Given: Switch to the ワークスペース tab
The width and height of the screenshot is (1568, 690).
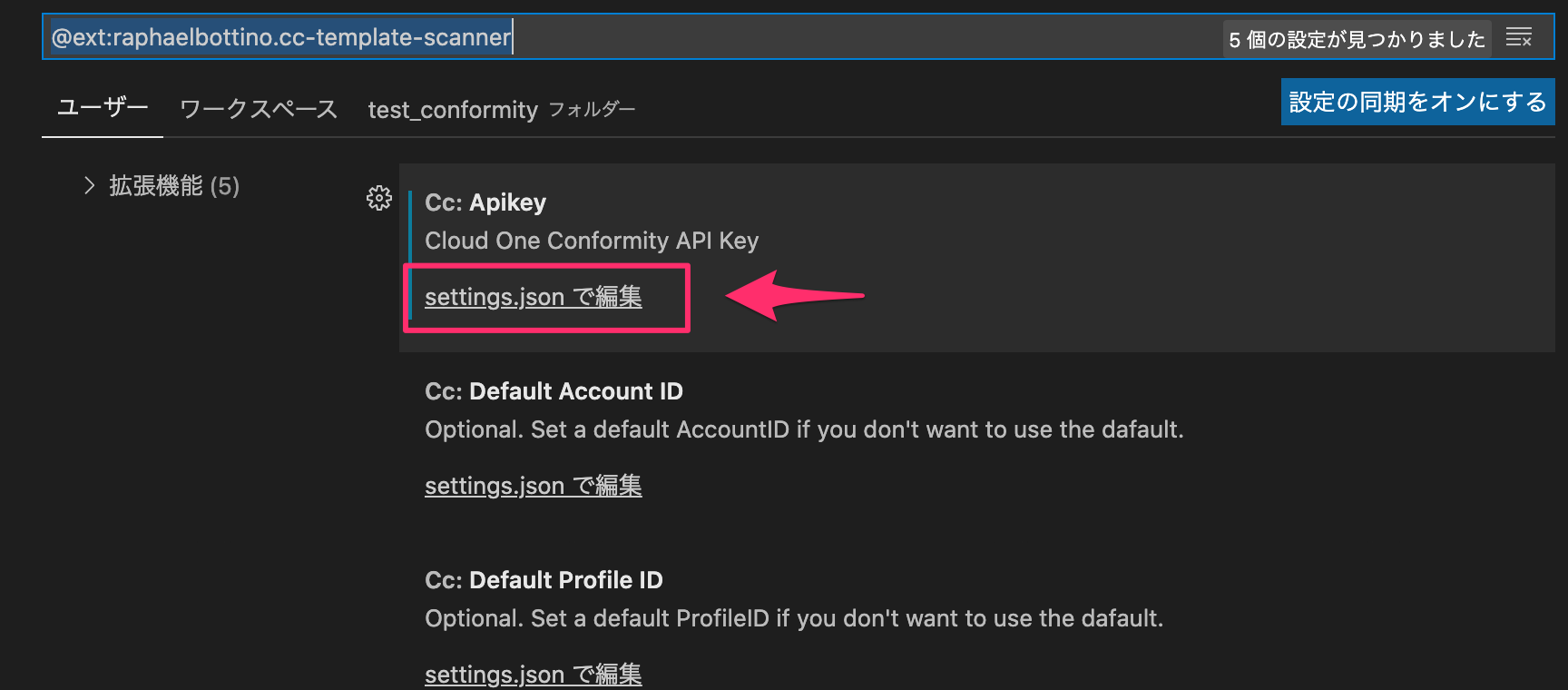Looking at the screenshot, I should click(x=258, y=108).
